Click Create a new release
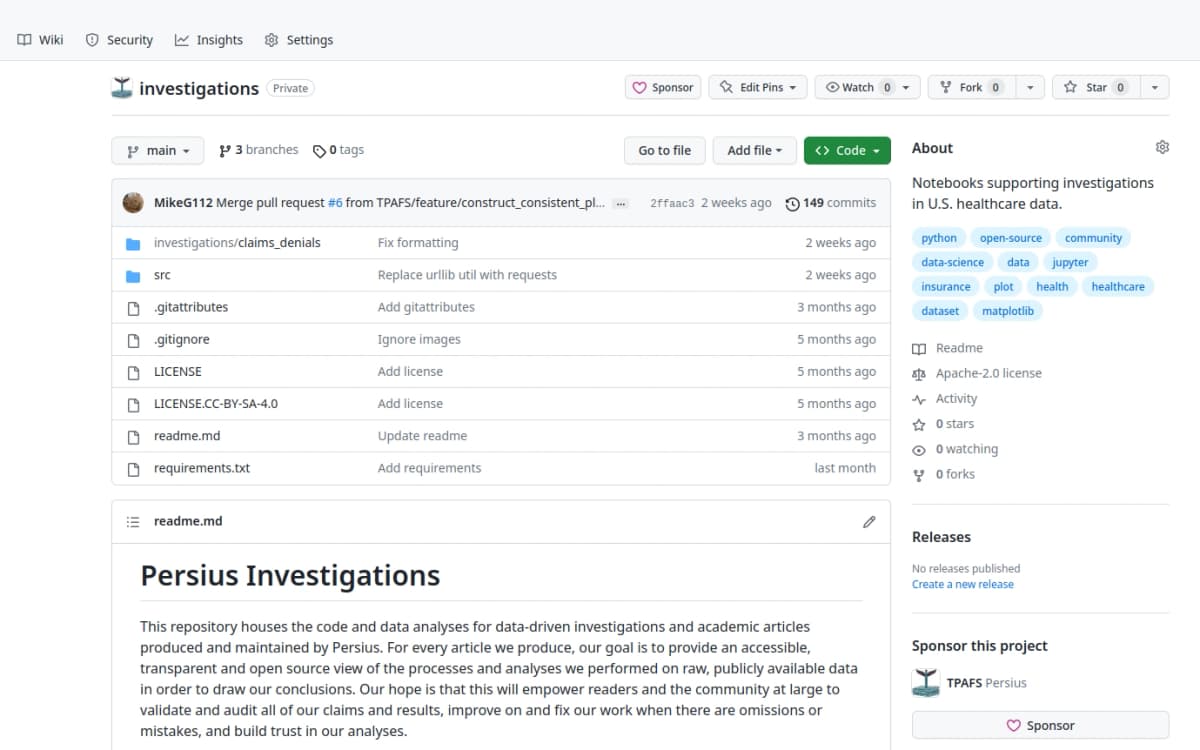Viewport: 1200px width, 750px height. click(x=963, y=584)
